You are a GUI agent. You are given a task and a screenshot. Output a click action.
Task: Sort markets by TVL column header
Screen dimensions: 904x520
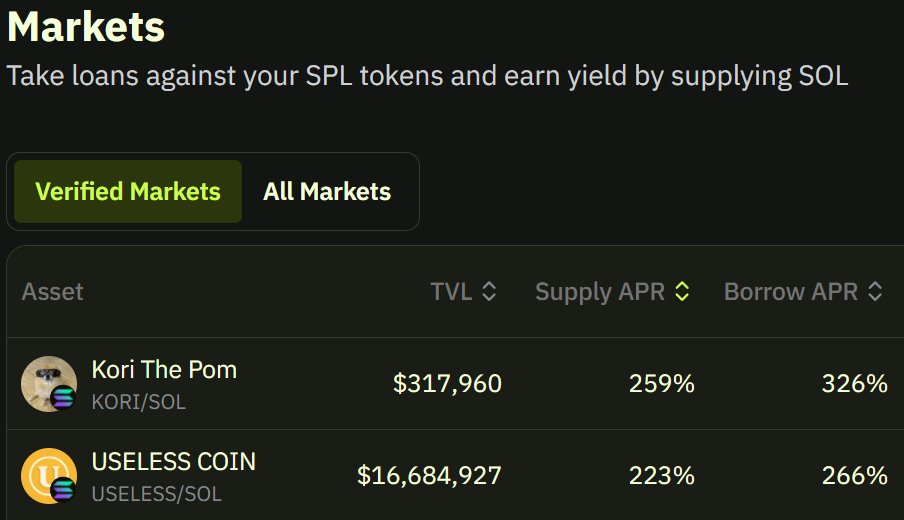tap(451, 292)
